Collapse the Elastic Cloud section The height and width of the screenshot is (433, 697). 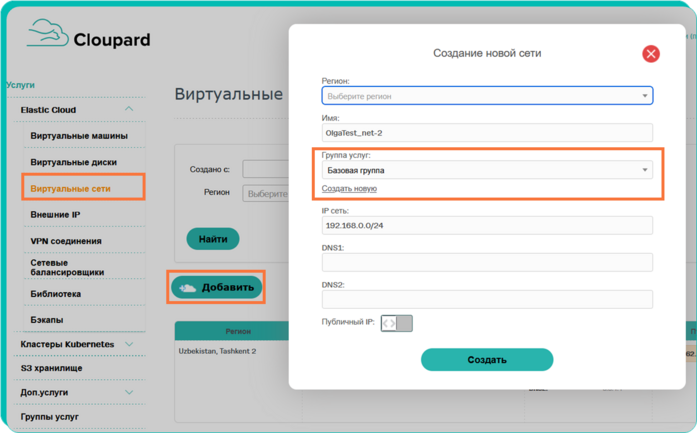click(x=129, y=110)
